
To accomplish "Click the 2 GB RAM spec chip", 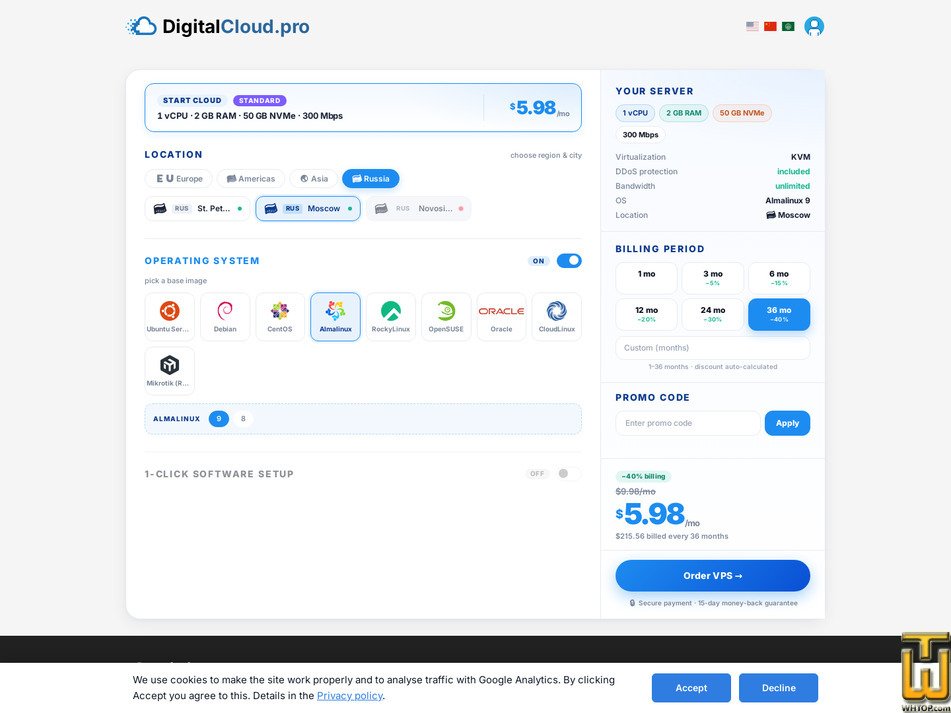I will 684,113.
